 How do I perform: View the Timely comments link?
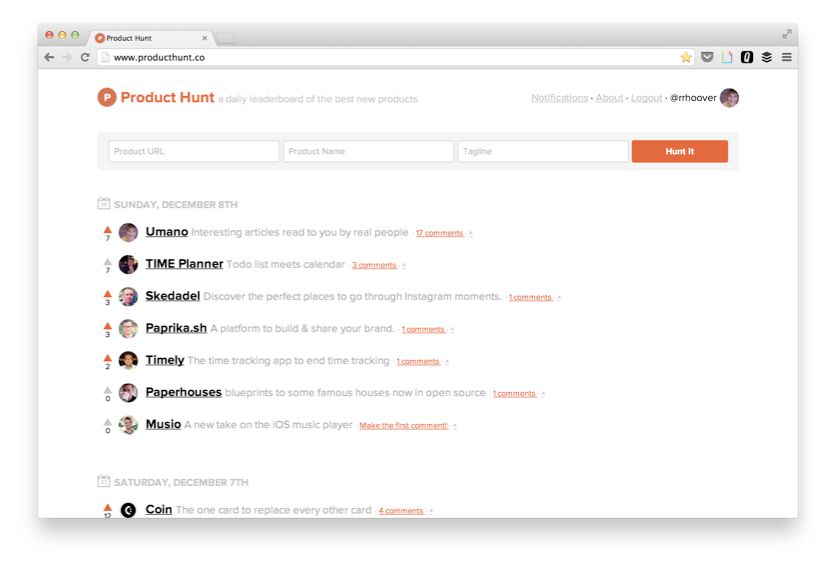[x=418, y=361]
